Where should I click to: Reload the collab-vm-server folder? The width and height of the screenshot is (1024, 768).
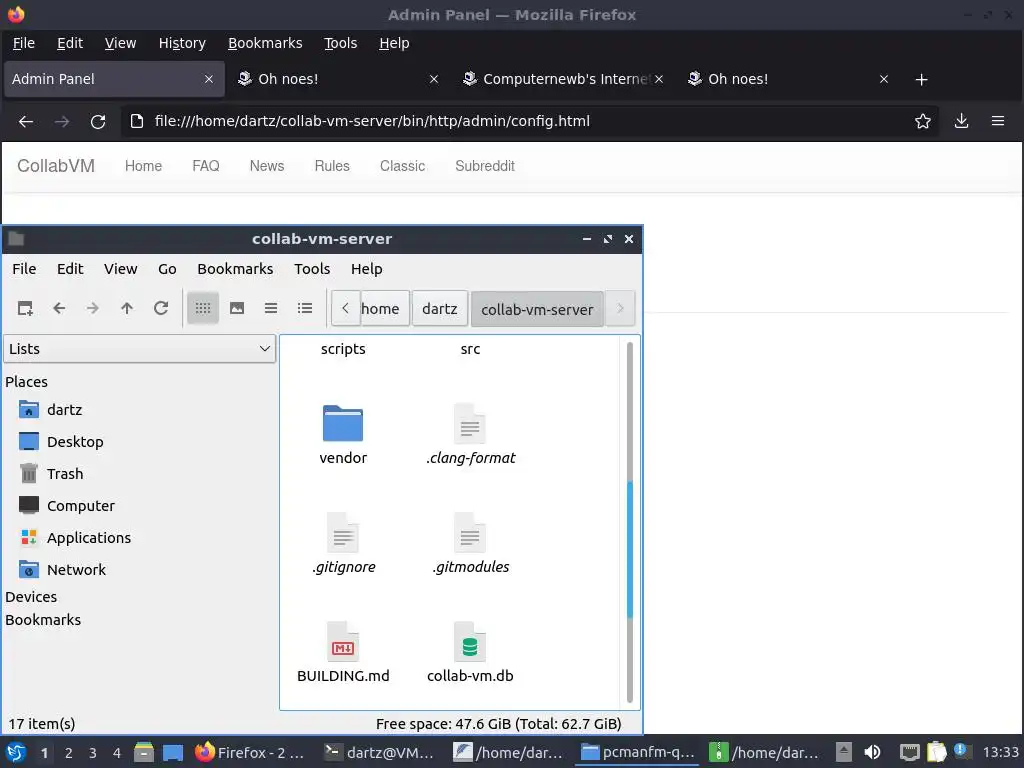(x=161, y=308)
